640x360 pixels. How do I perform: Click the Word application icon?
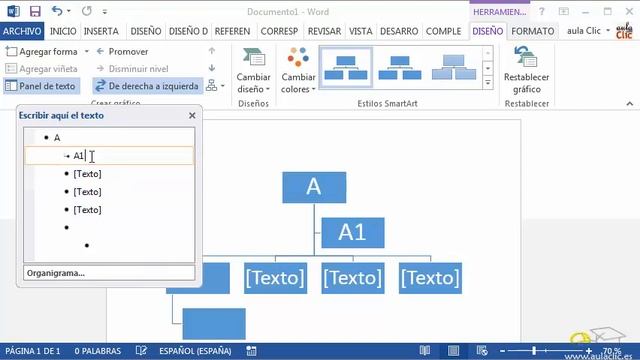click(13, 11)
